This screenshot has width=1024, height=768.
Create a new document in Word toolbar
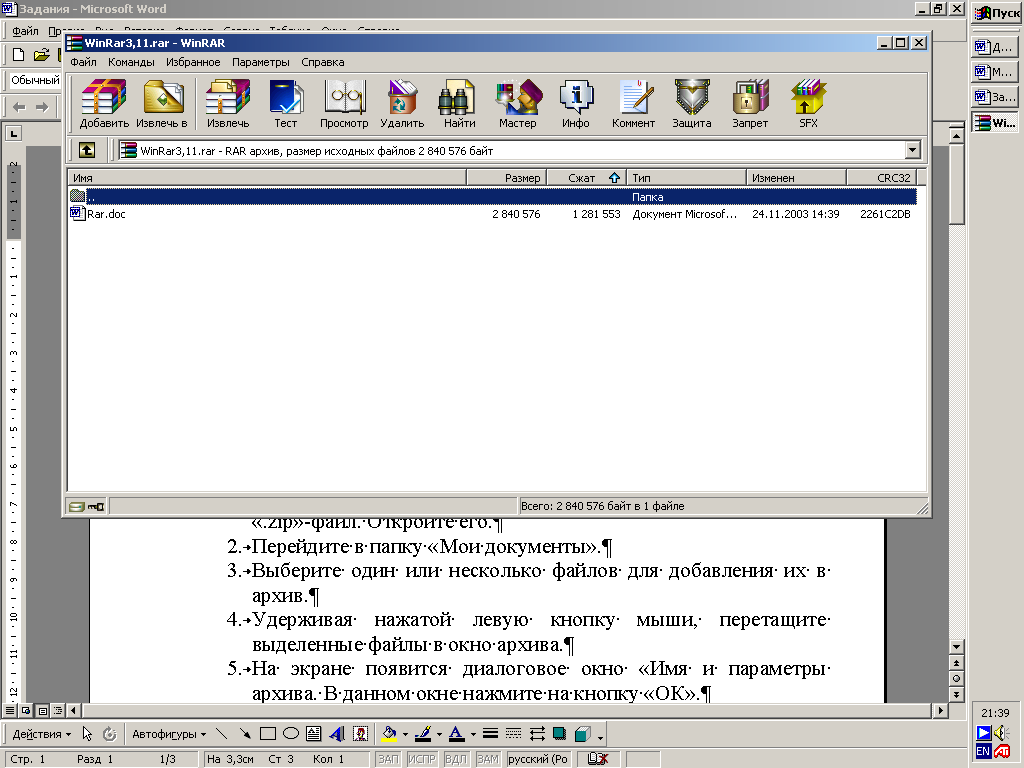point(18,55)
